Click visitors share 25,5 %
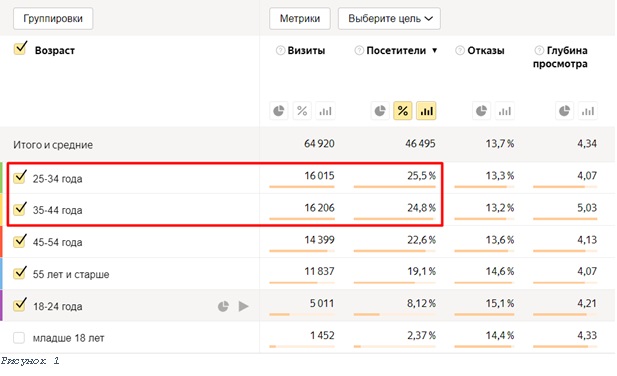Screen dimensions: 617x376 click(421, 175)
